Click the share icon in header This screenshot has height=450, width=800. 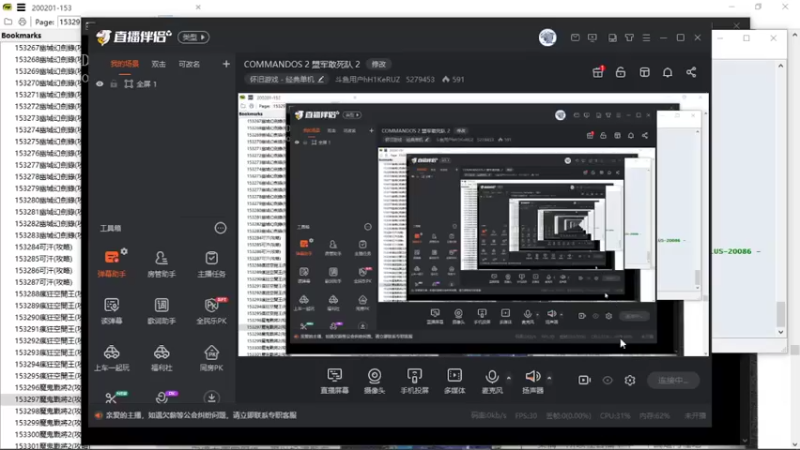(691, 72)
